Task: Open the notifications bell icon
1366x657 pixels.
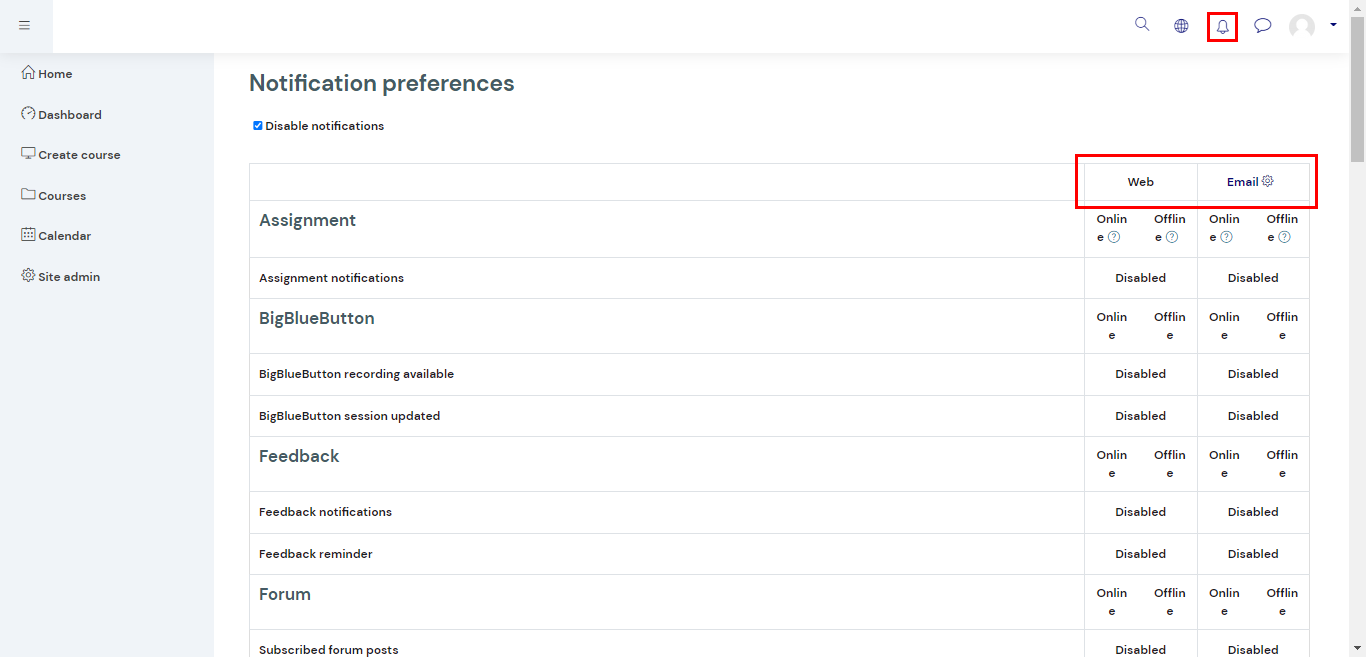Action: tap(1222, 27)
